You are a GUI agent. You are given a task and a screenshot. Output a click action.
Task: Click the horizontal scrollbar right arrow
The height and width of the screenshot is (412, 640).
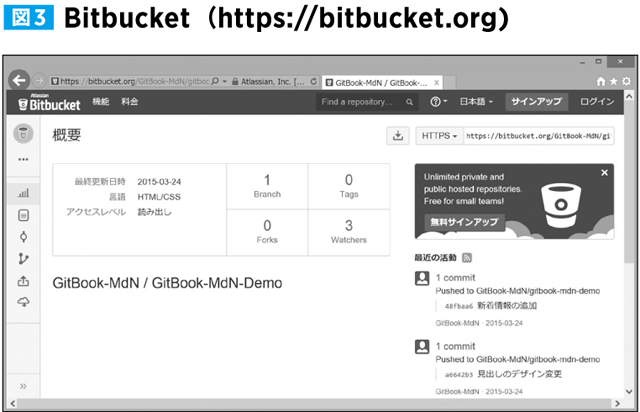pyautogui.click(x=618, y=403)
